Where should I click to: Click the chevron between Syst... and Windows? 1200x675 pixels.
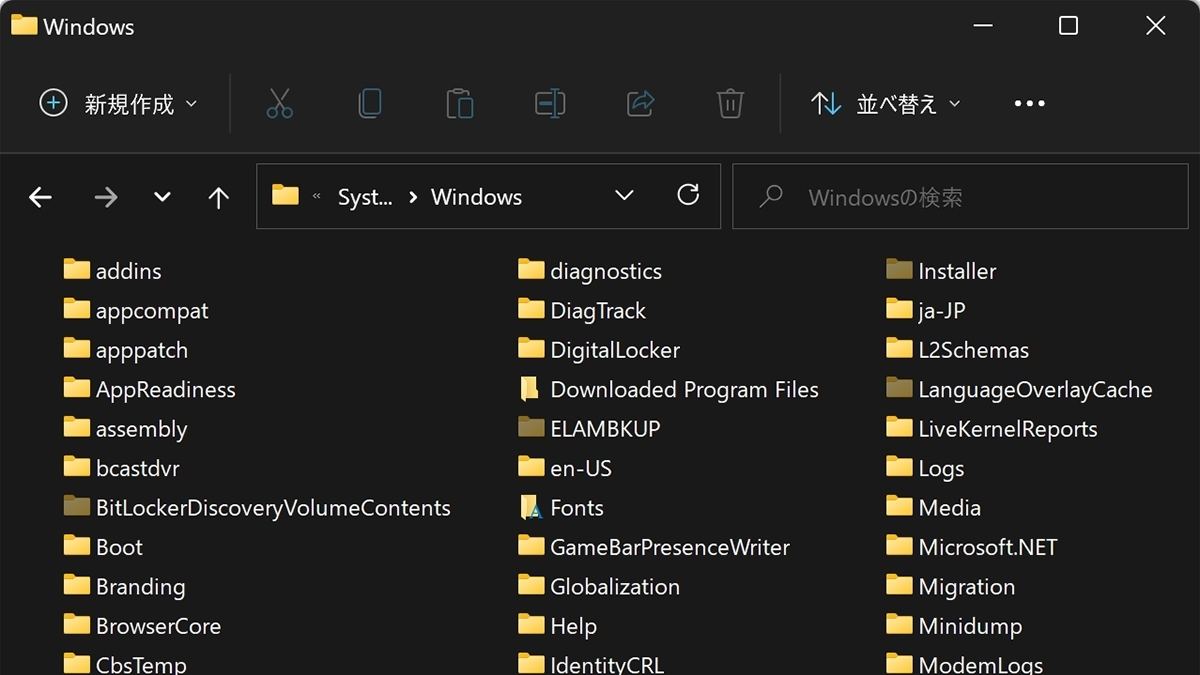[413, 197]
